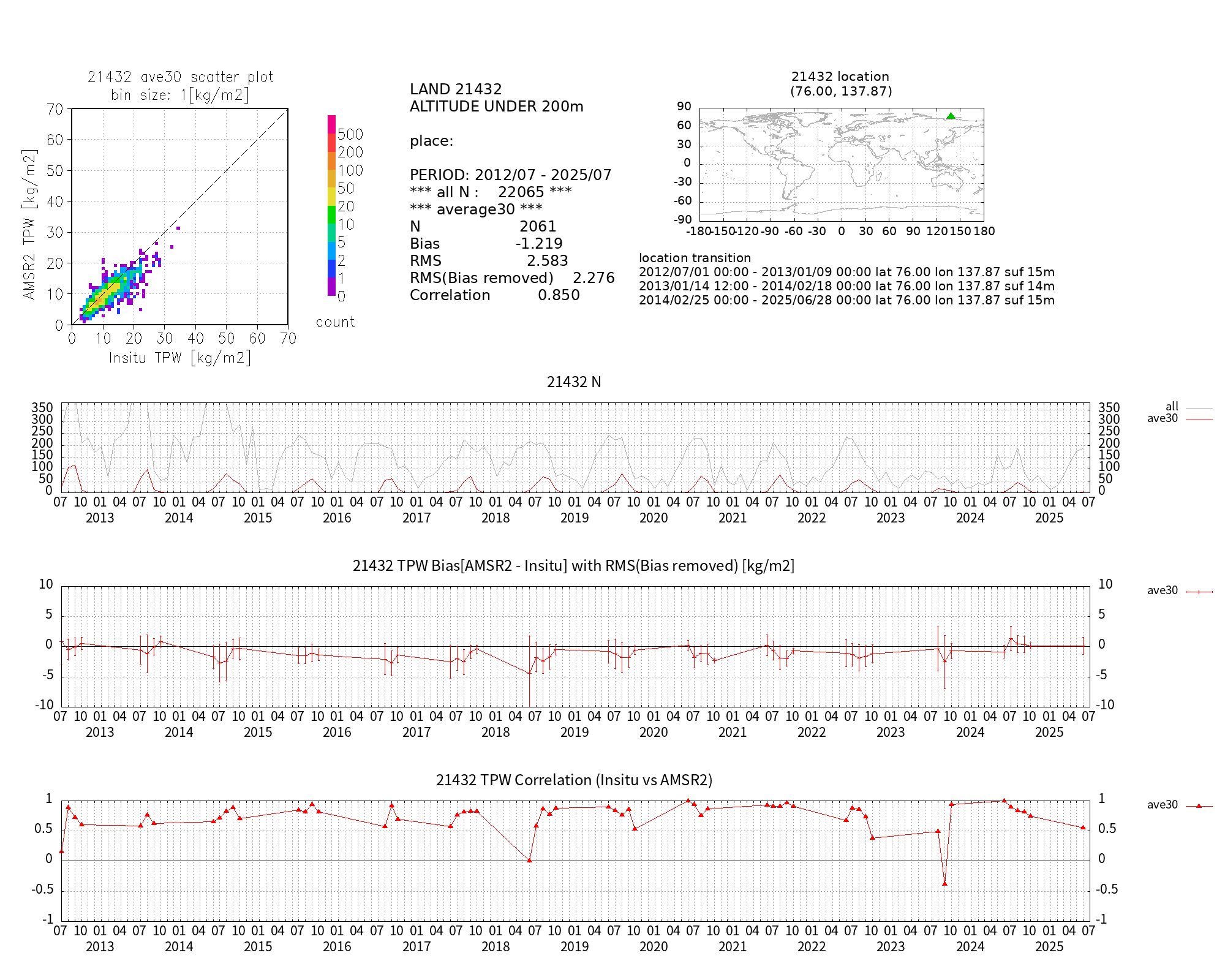Click the TPW Correlation chart title

coord(574,780)
